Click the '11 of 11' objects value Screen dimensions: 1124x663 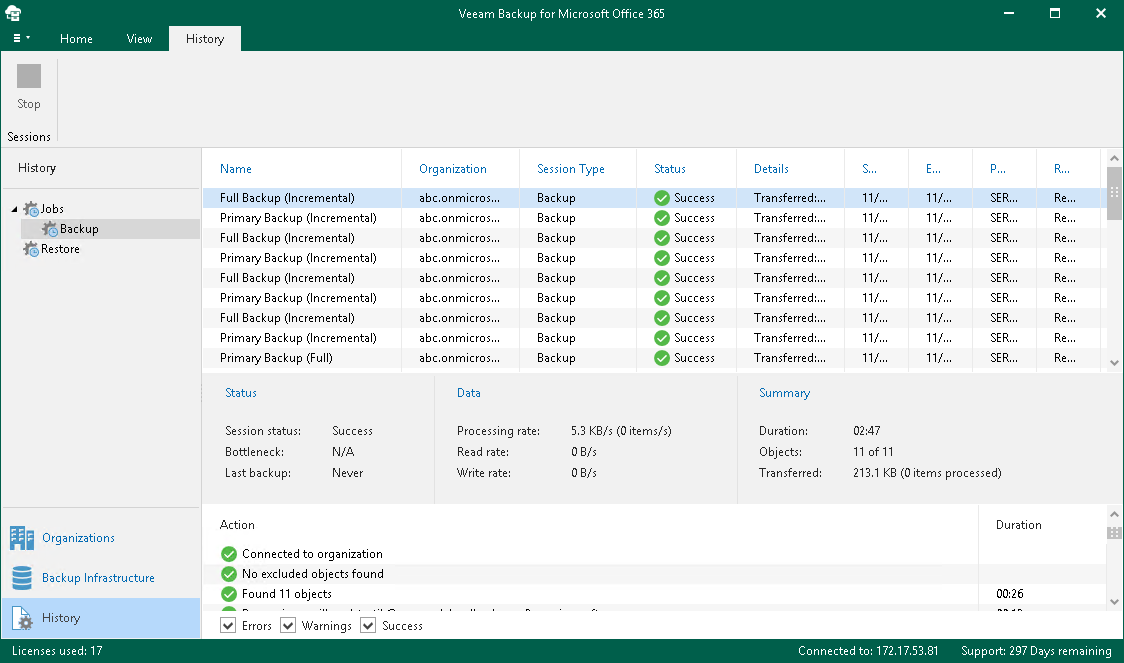[x=873, y=452]
